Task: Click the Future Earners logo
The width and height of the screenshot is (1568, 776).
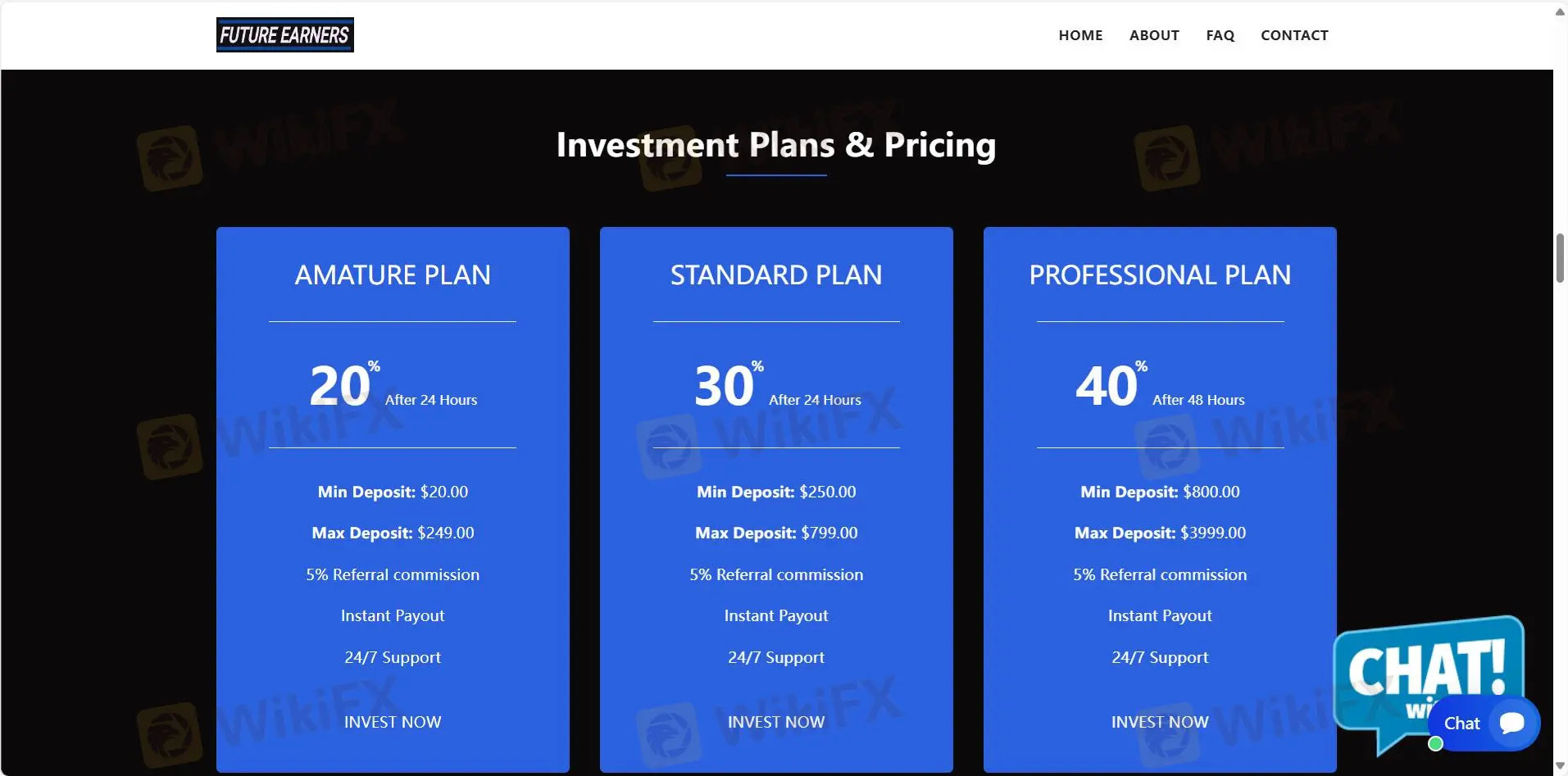Action: coord(284,34)
